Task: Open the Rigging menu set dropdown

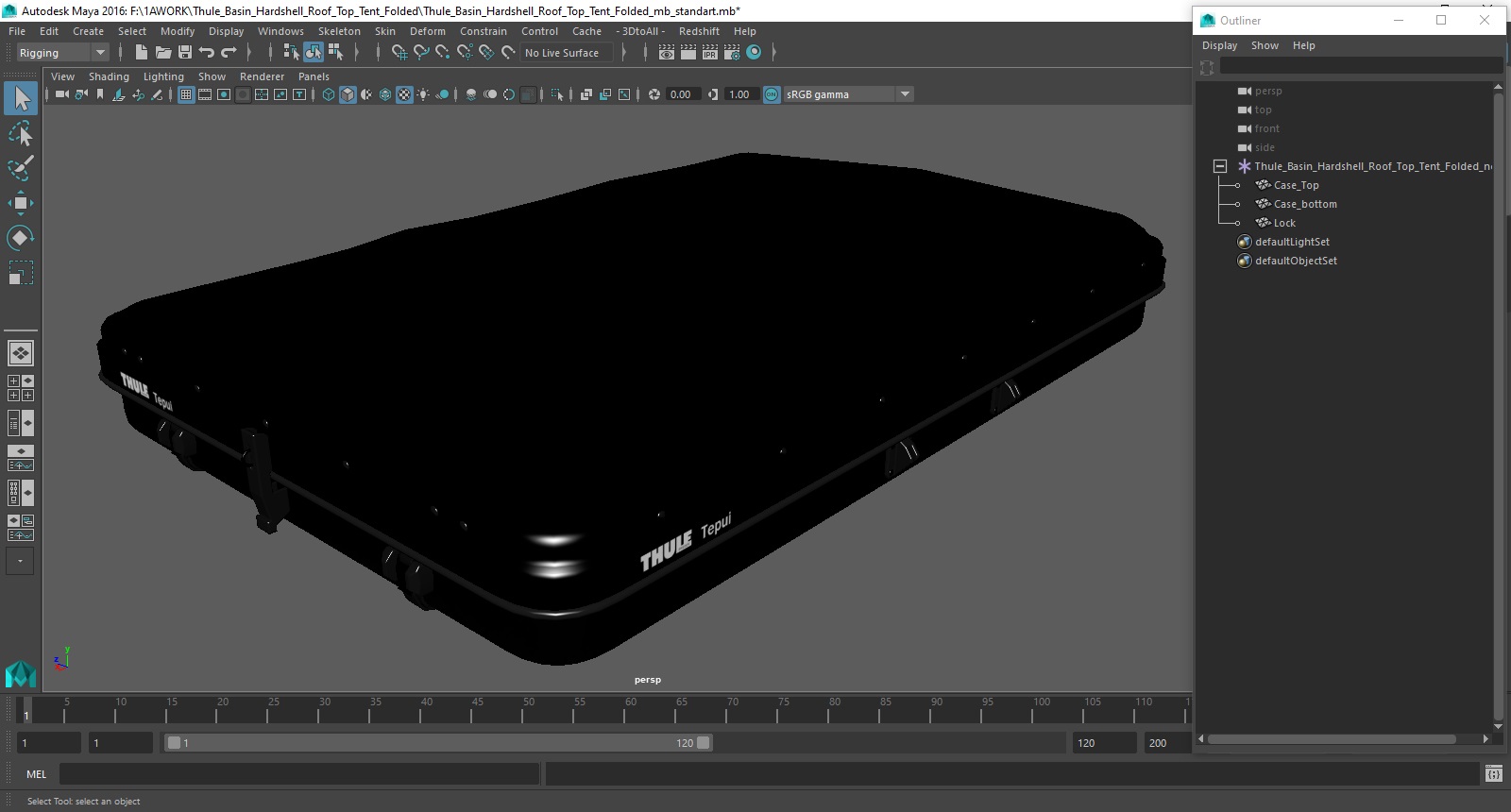Action: pos(62,53)
